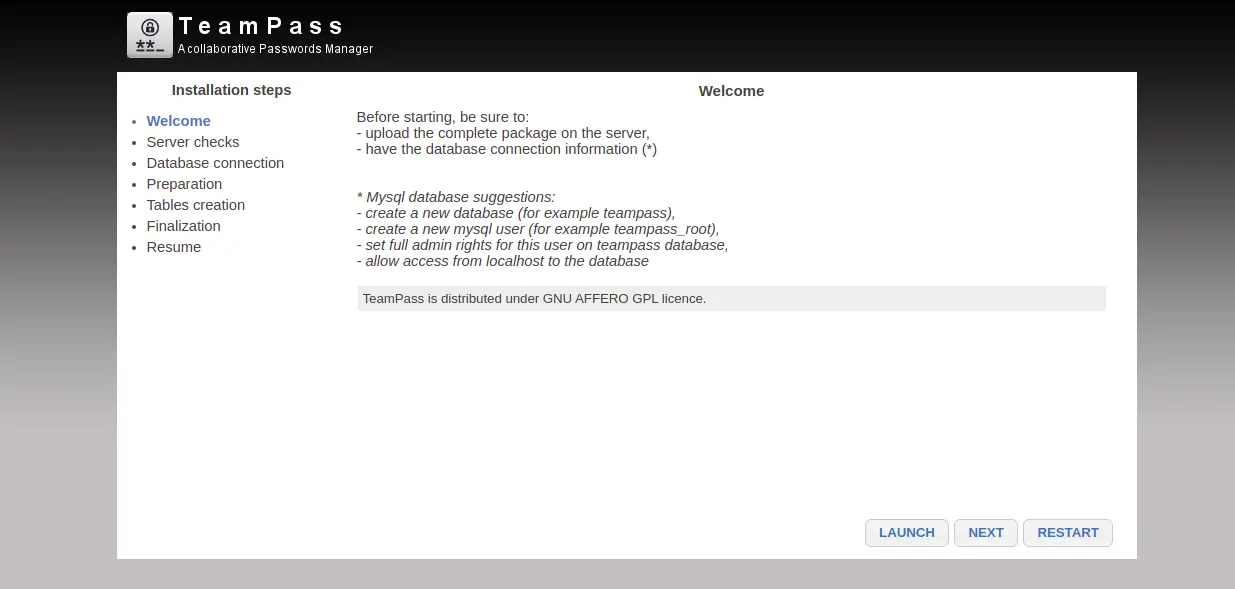Click 'create a new mysql user' suggestion line
This screenshot has height=589, width=1235.
538,229
